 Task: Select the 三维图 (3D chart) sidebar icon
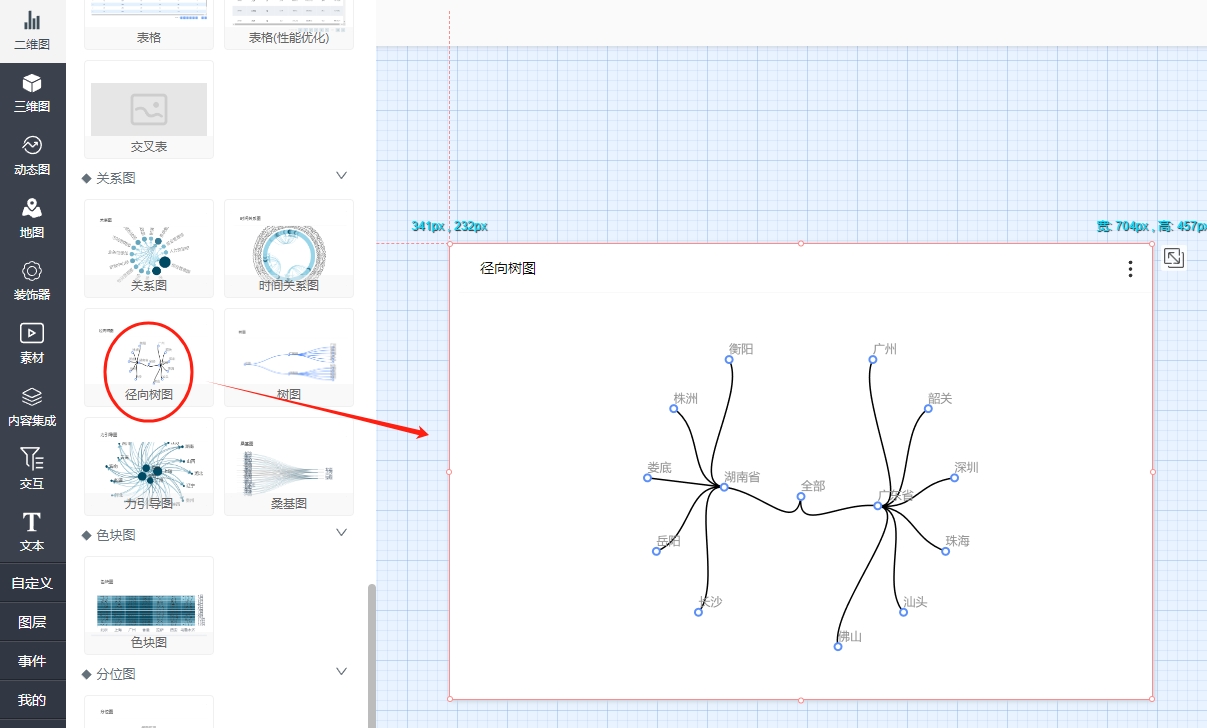[x=32, y=93]
